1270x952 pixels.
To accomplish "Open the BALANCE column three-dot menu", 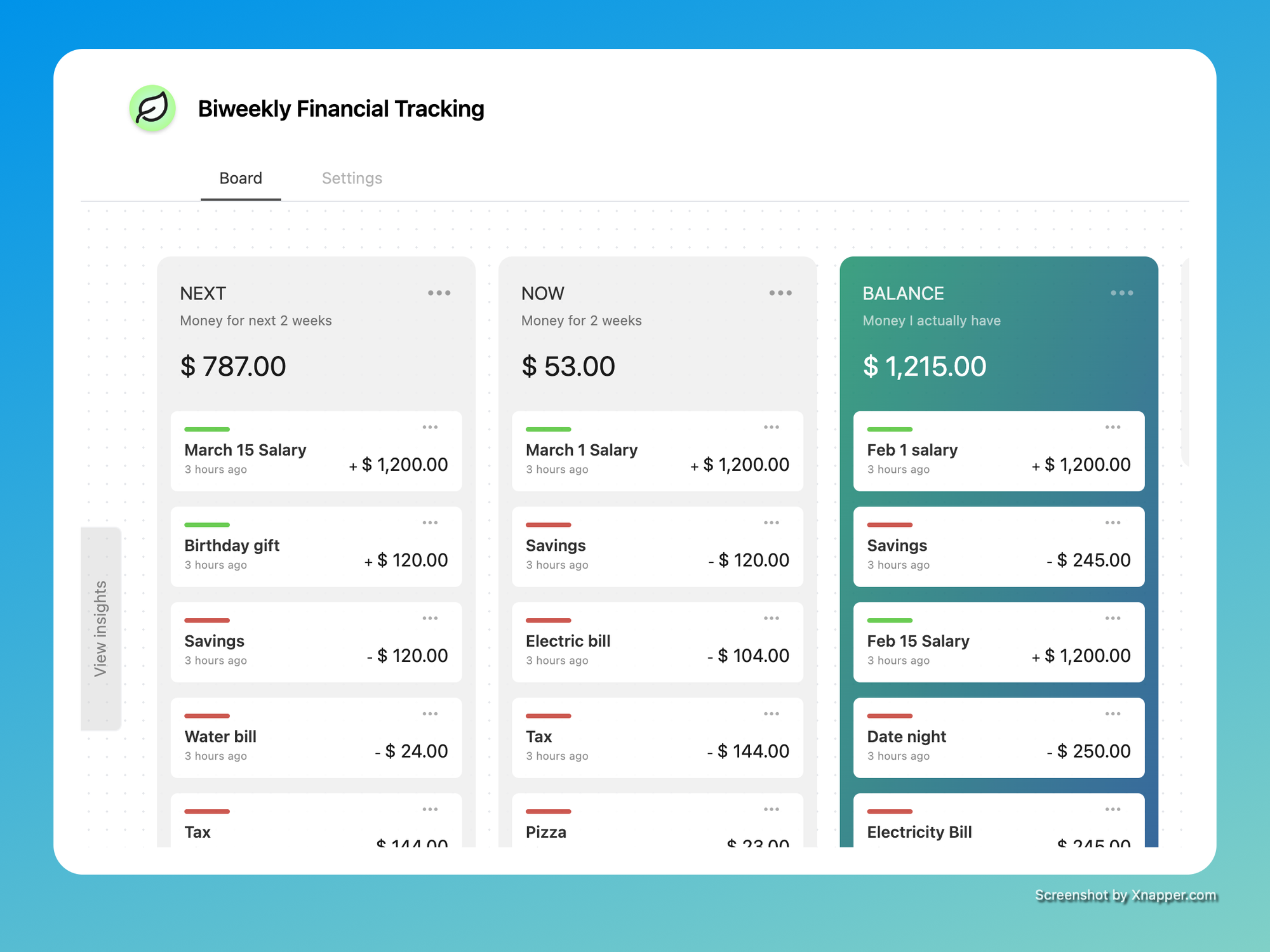I will coord(1121,293).
